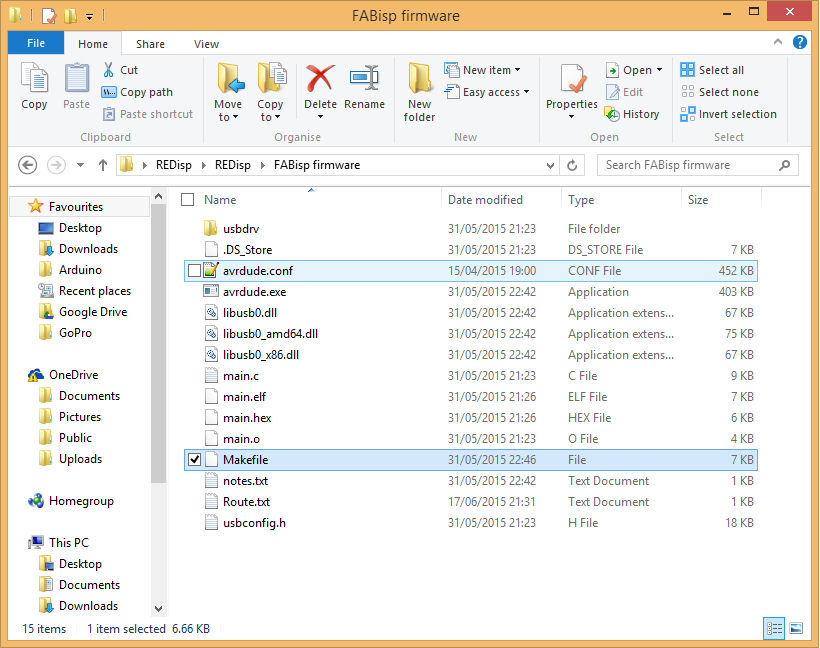The width and height of the screenshot is (820, 648).
Task: Click first REDisp breadcrumb in address bar
Action: (174, 165)
